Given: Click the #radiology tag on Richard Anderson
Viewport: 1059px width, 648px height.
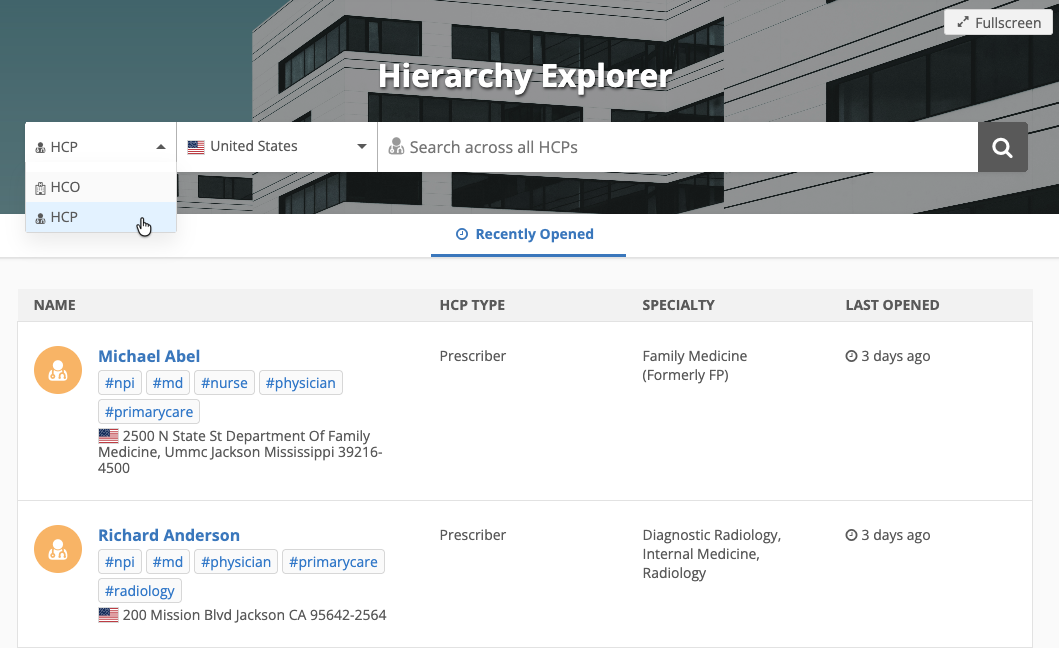Looking at the screenshot, I should point(140,590).
